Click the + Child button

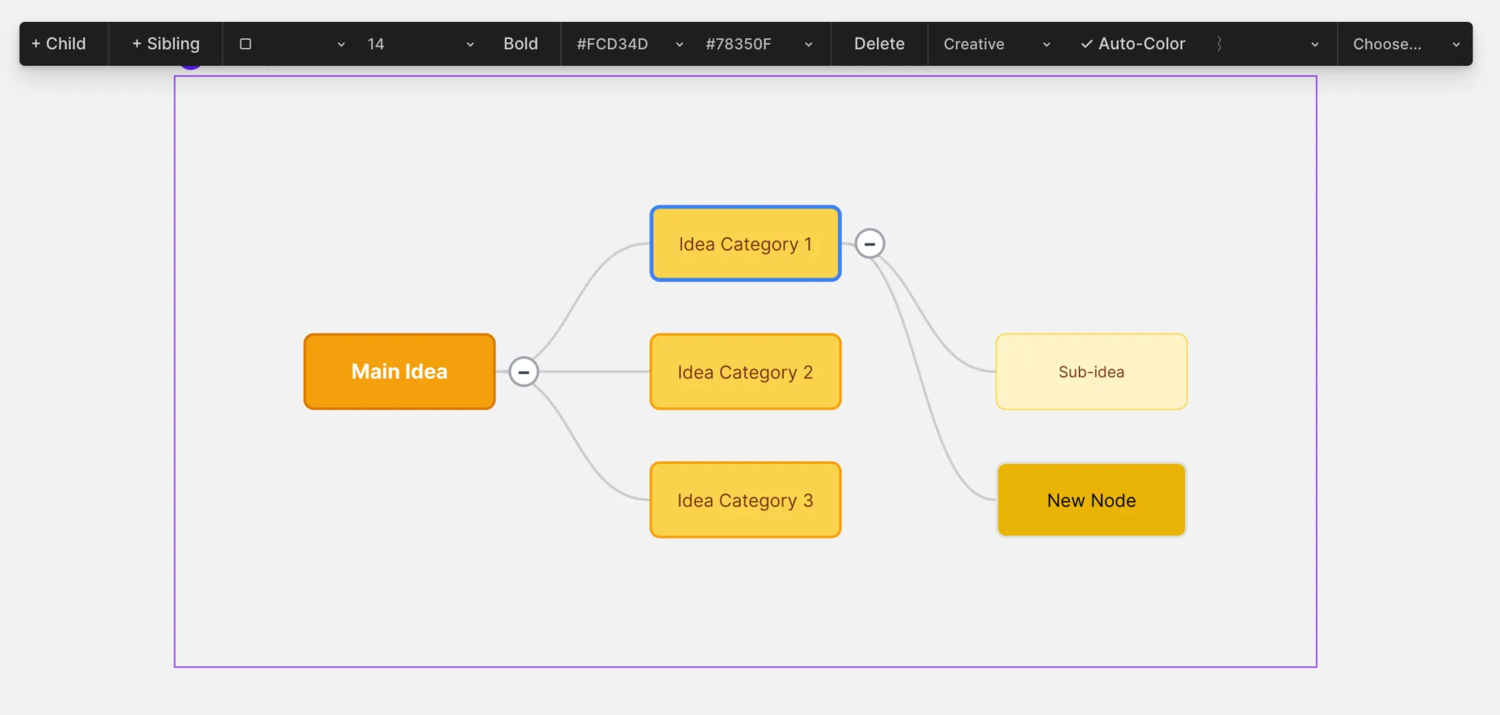(59, 44)
